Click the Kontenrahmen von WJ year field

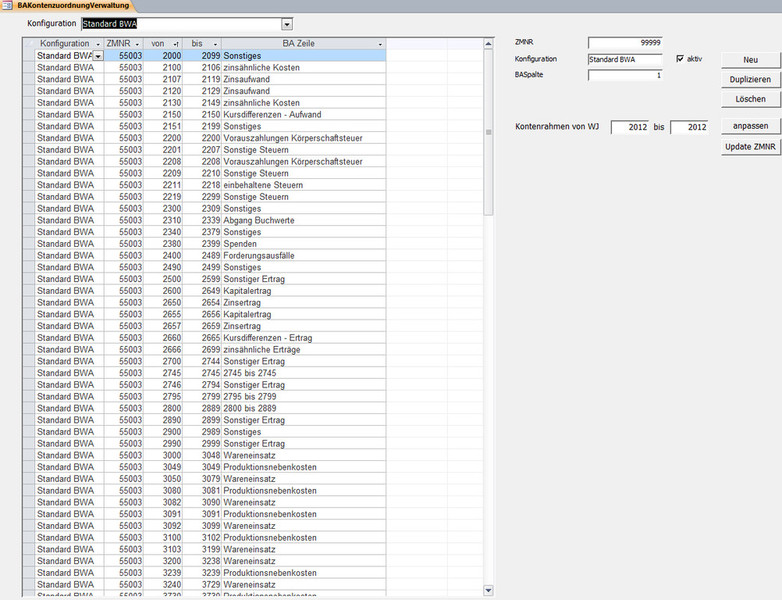click(630, 127)
